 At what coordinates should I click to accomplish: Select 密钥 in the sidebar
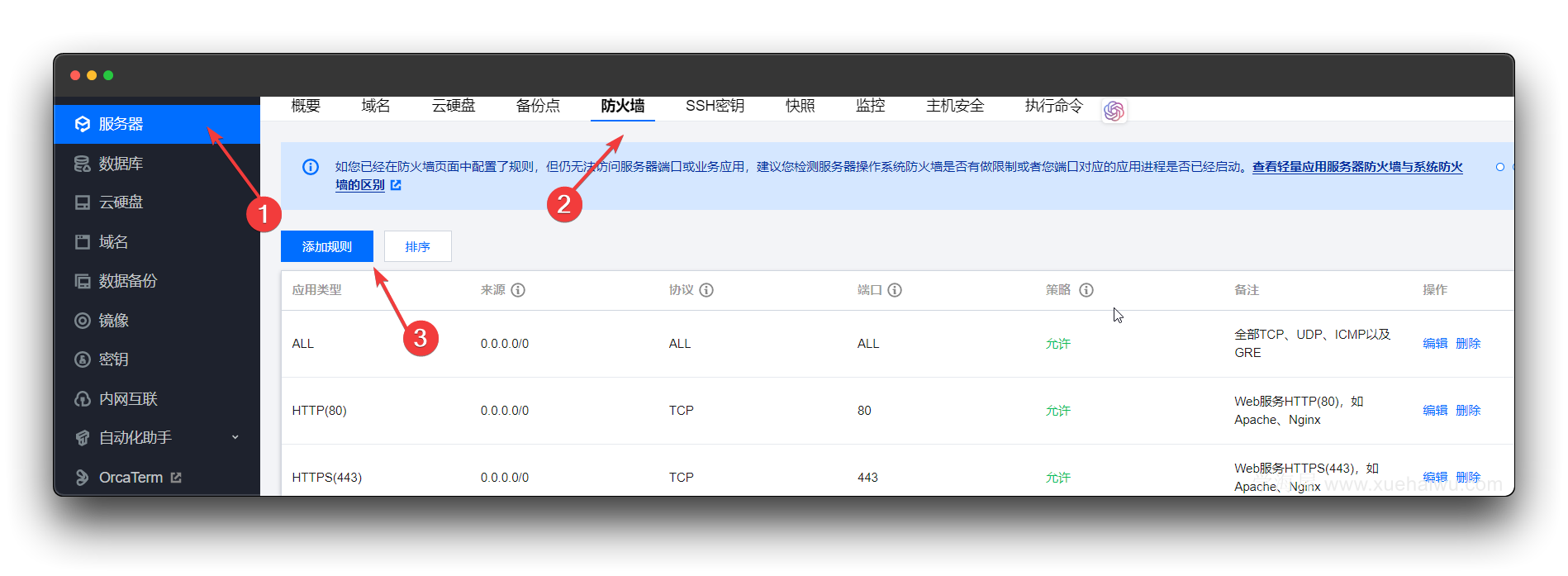point(157,359)
